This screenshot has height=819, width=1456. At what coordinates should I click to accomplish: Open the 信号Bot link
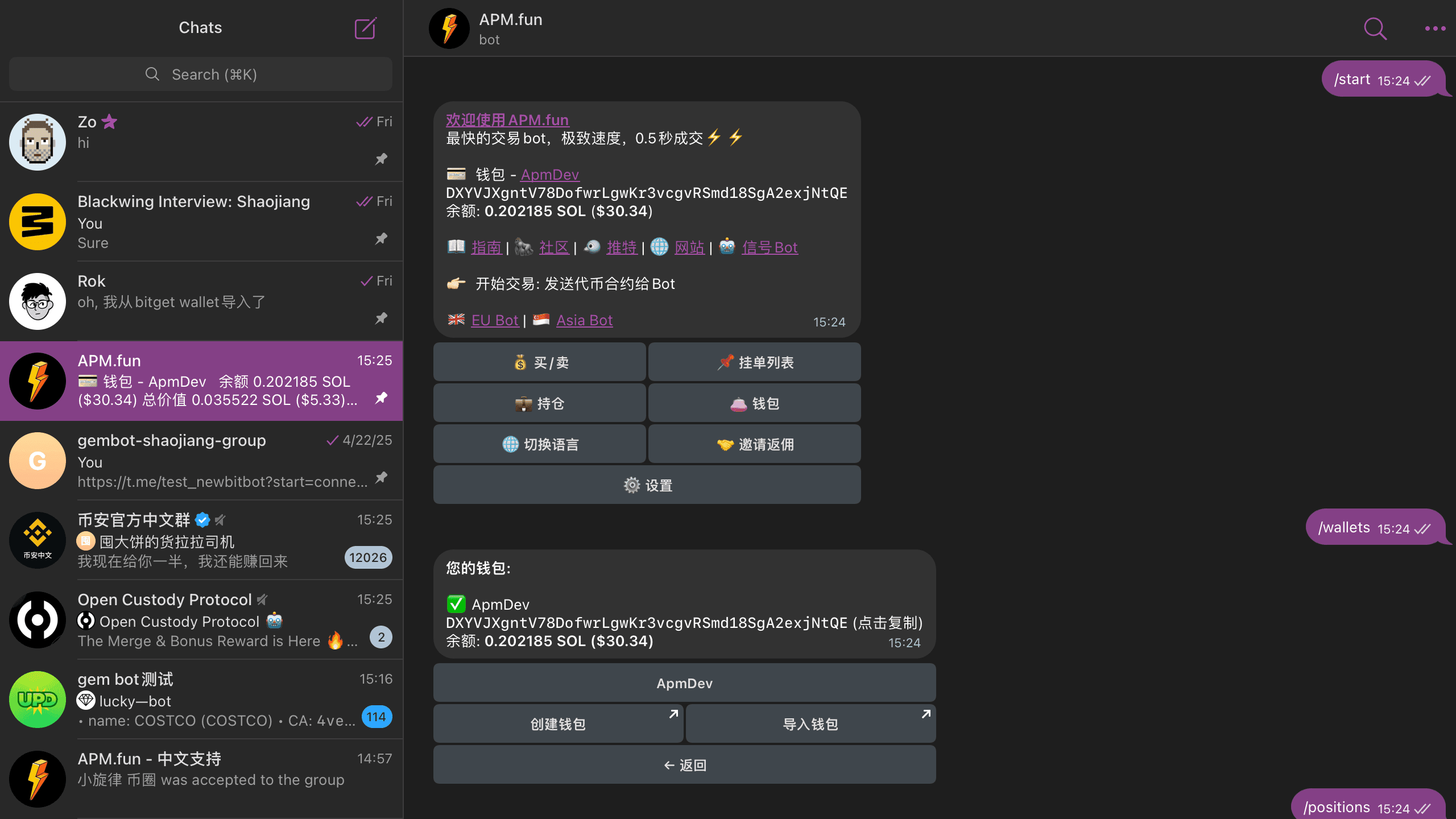[770, 247]
